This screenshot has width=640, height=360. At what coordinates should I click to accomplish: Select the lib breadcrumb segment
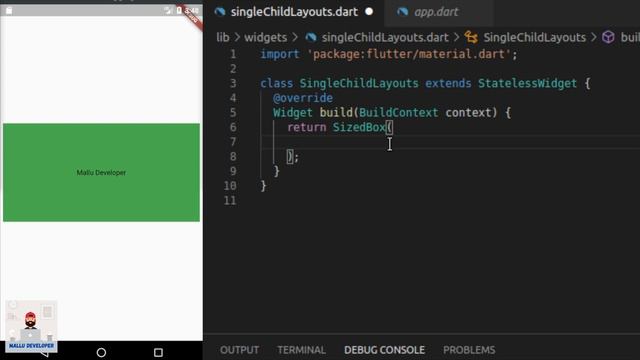[x=223, y=38]
